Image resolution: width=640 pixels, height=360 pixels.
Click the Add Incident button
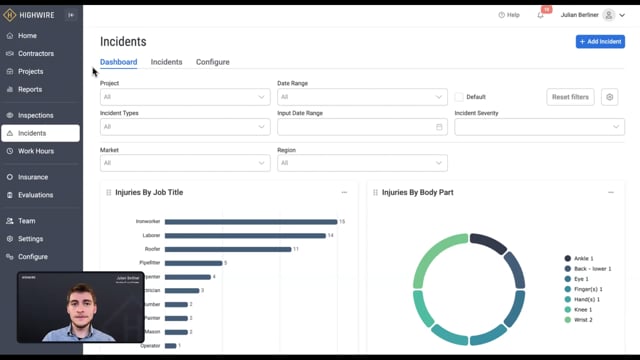[600, 42]
